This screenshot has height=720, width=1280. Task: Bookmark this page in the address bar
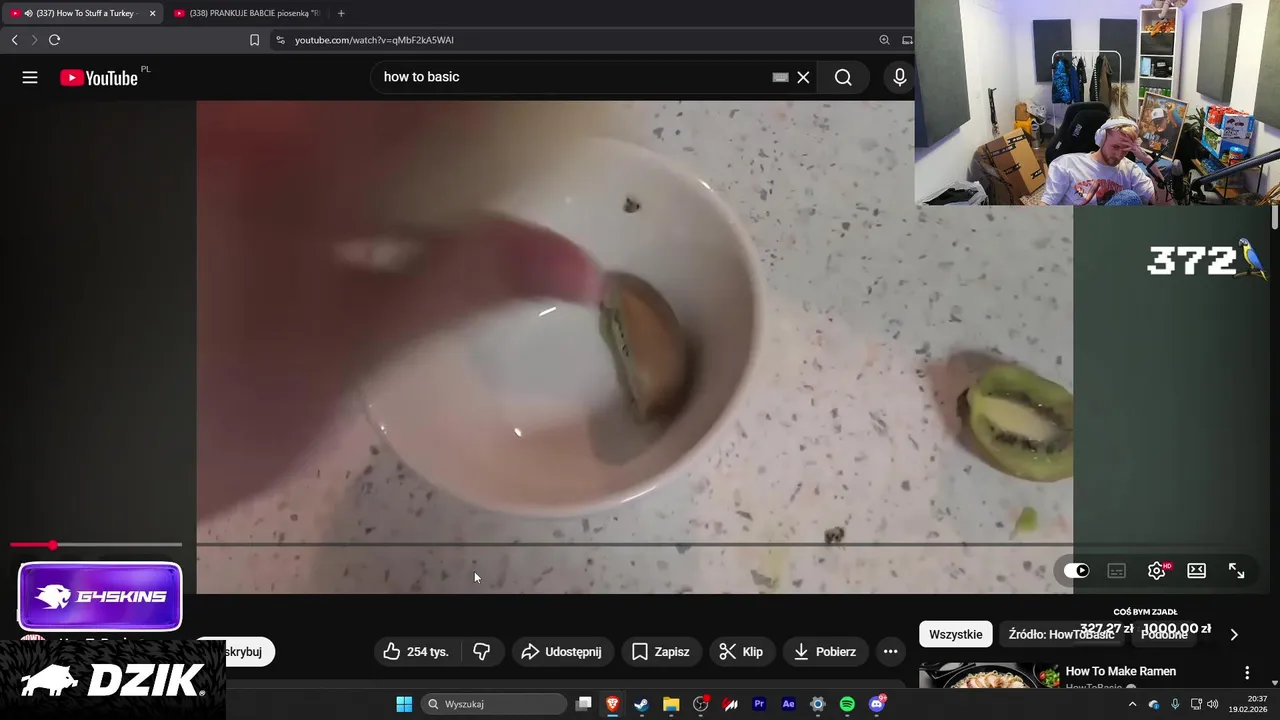pos(254,40)
